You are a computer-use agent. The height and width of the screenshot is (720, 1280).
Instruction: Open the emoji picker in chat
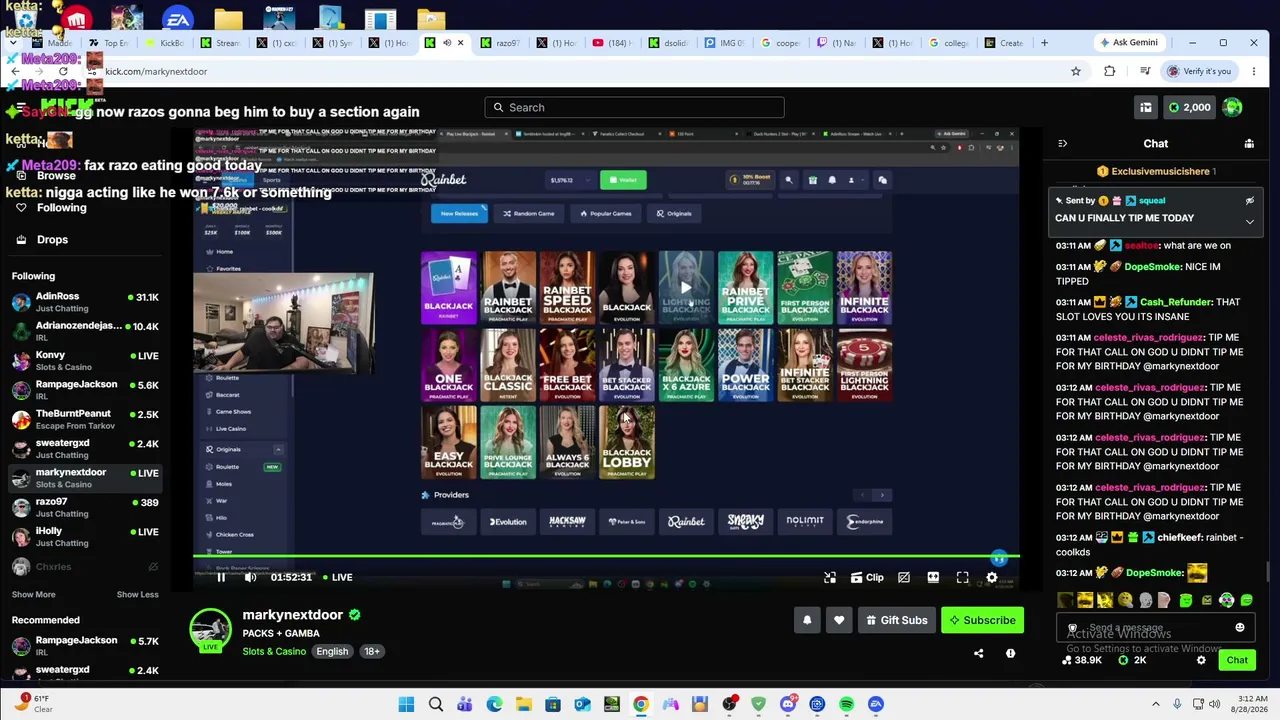point(1240,628)
